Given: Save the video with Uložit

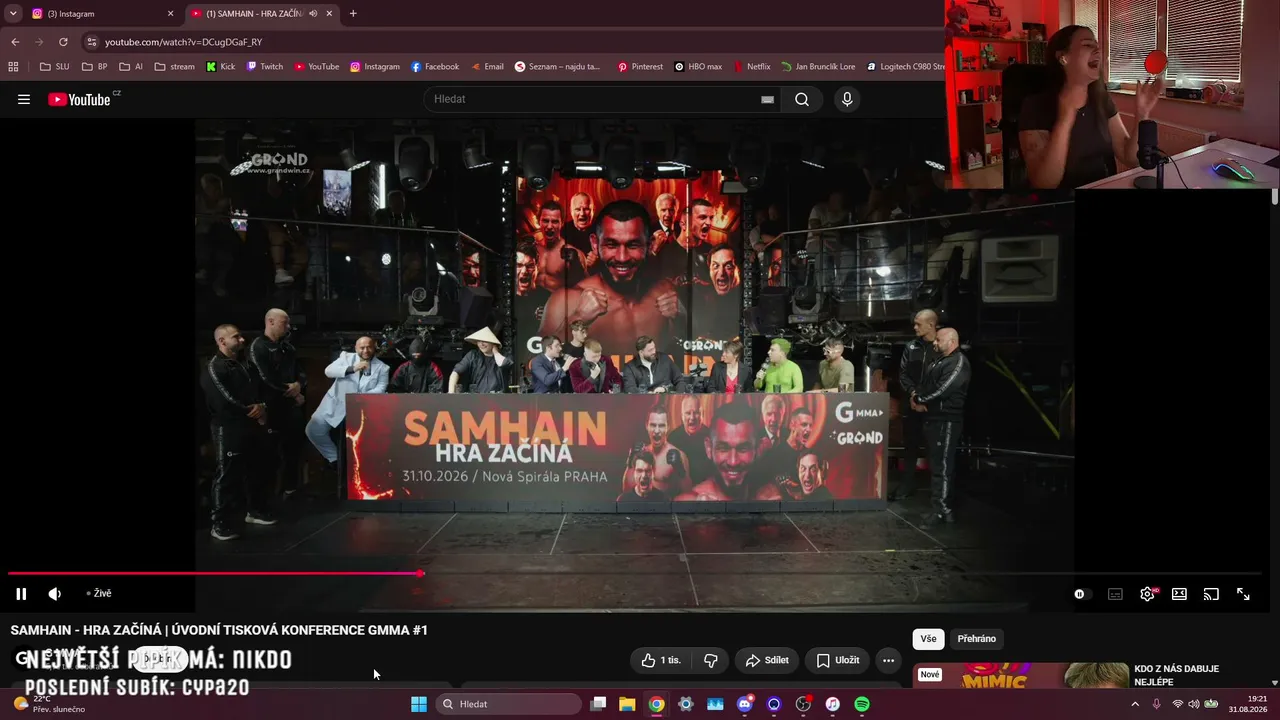Looking at the screenshot, I should pyautogui.click(x=837, y=660).
